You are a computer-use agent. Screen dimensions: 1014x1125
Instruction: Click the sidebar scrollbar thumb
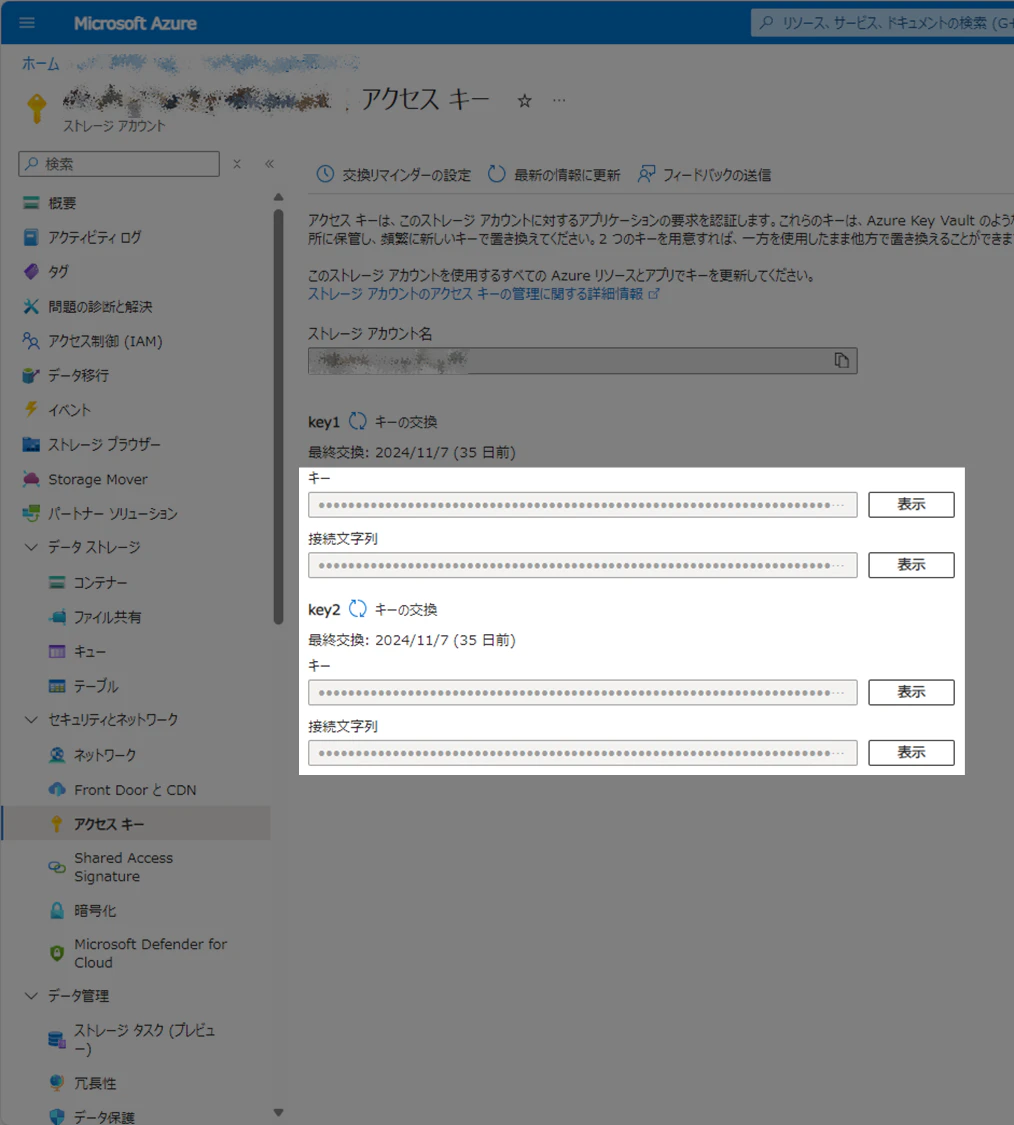[x=278, y=417]
